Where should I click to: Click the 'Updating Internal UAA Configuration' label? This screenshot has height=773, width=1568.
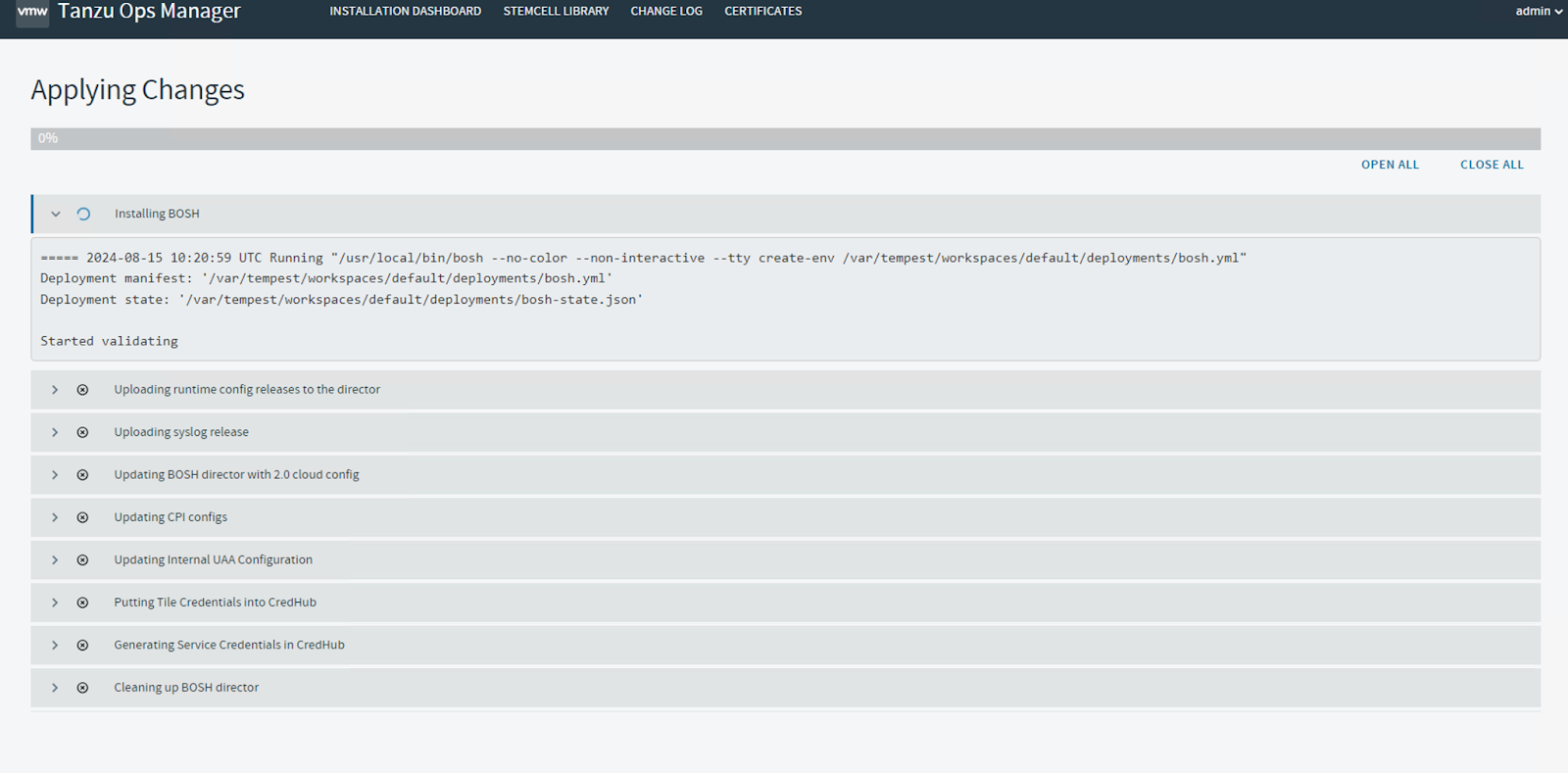tap(213, 560)
